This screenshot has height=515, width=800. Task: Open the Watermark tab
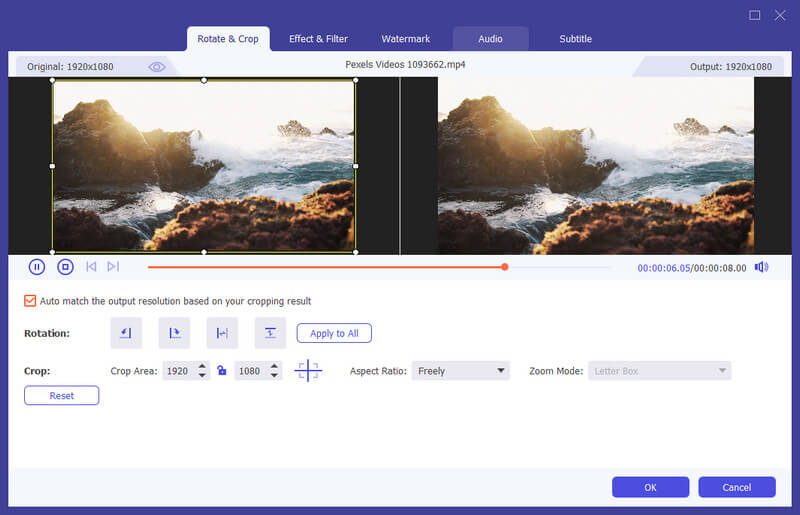tap(406, 39)
